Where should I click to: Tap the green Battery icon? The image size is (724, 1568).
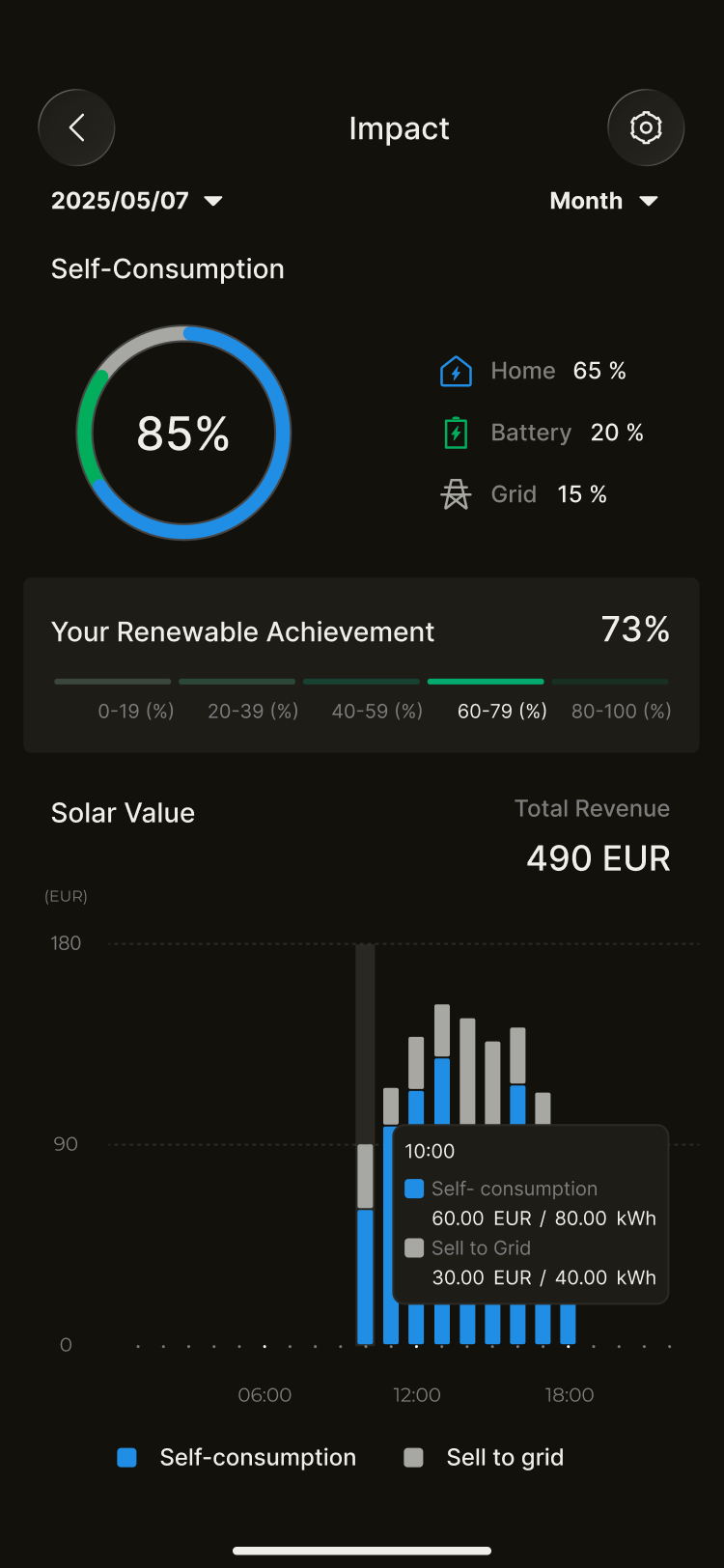tap(456, 434)
